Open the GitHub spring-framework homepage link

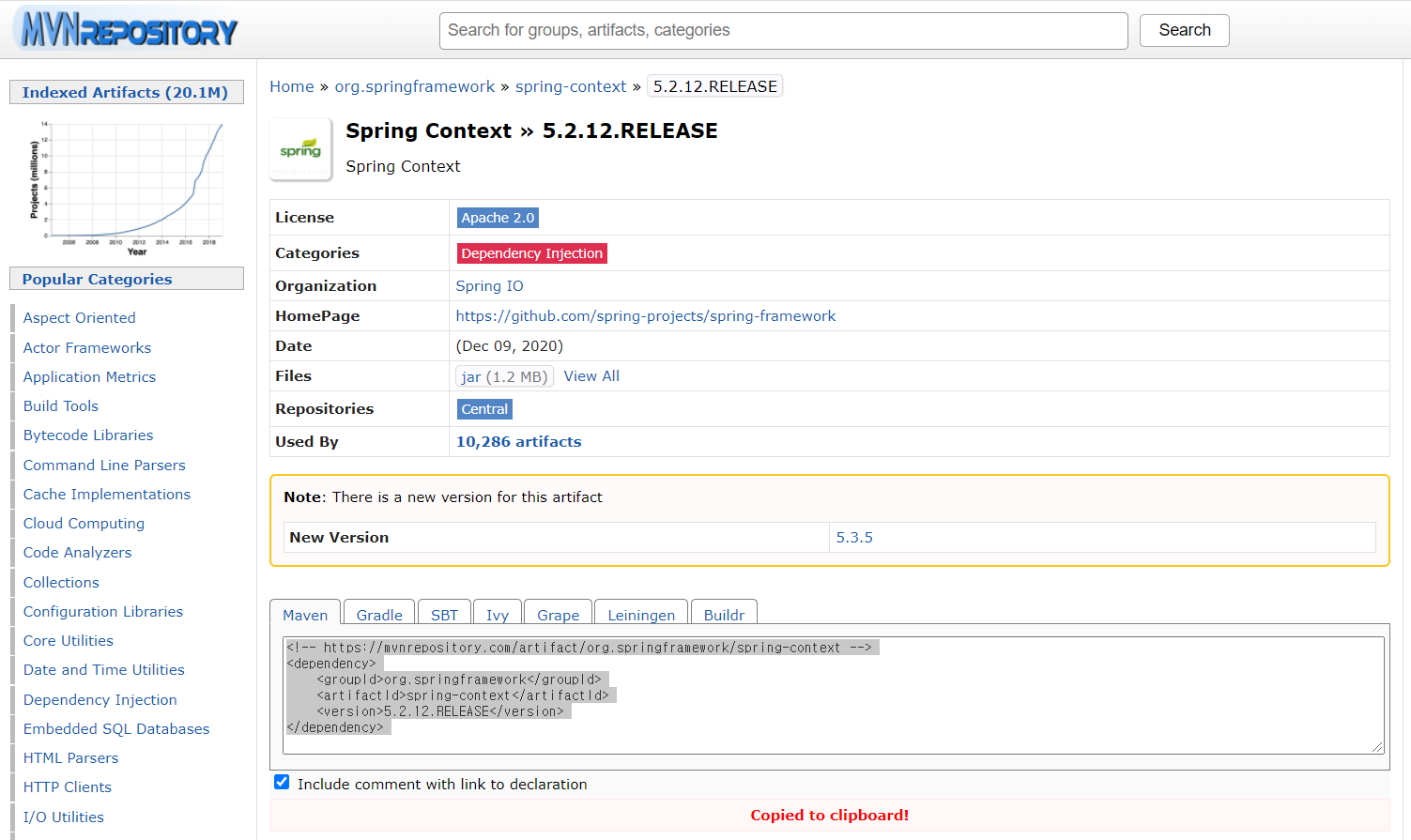click(x=646, y=316)
